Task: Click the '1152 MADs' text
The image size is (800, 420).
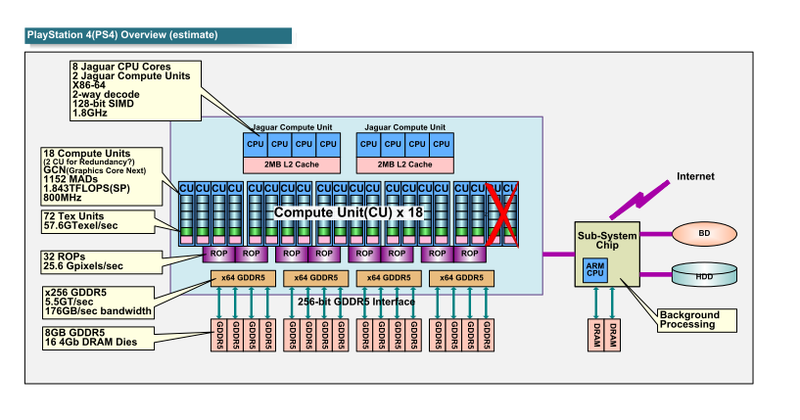Action: click(70, 179)
